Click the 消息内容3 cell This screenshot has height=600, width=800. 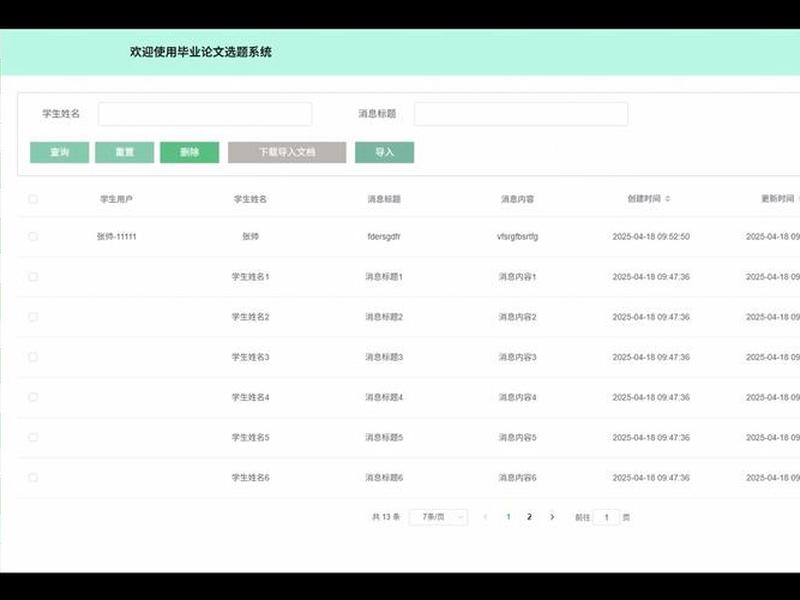(x=517, y=357)
